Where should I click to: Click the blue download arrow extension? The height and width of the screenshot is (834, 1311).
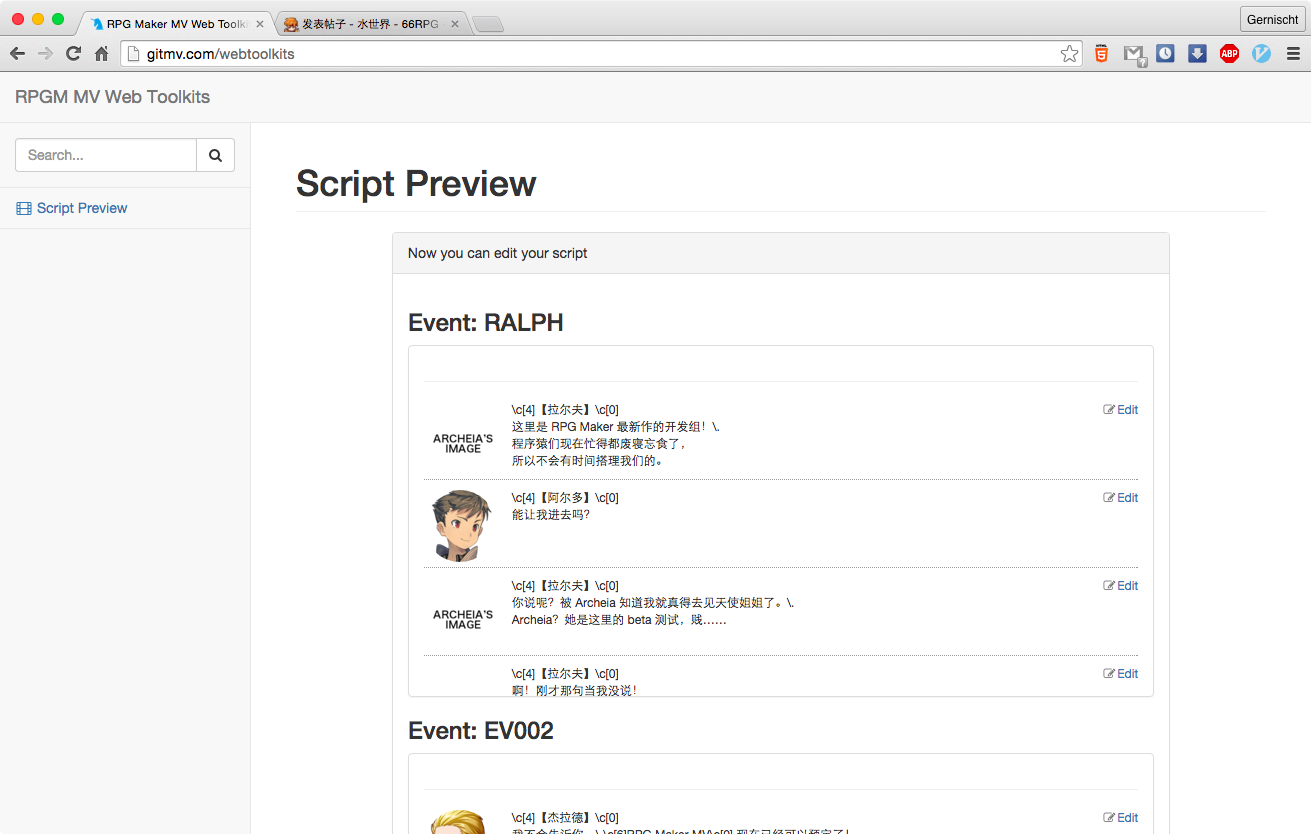tap(1197, 54)
